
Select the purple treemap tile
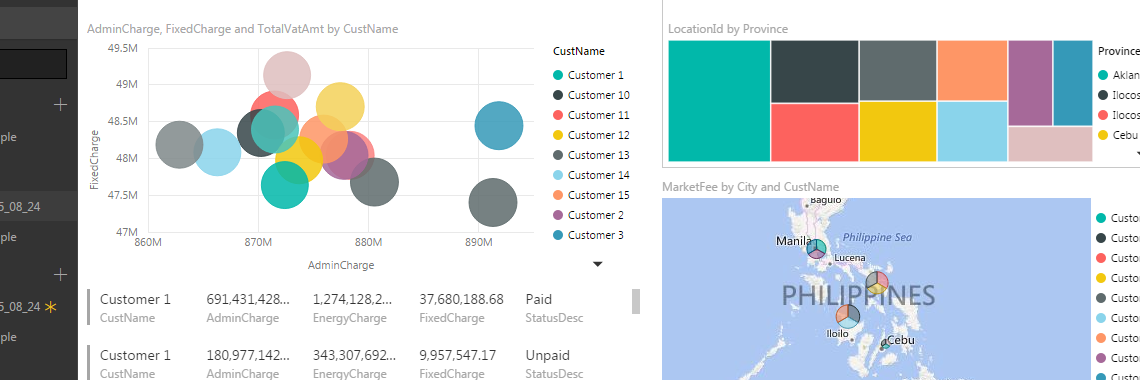pyautogui.click(x=1030, y=83)
